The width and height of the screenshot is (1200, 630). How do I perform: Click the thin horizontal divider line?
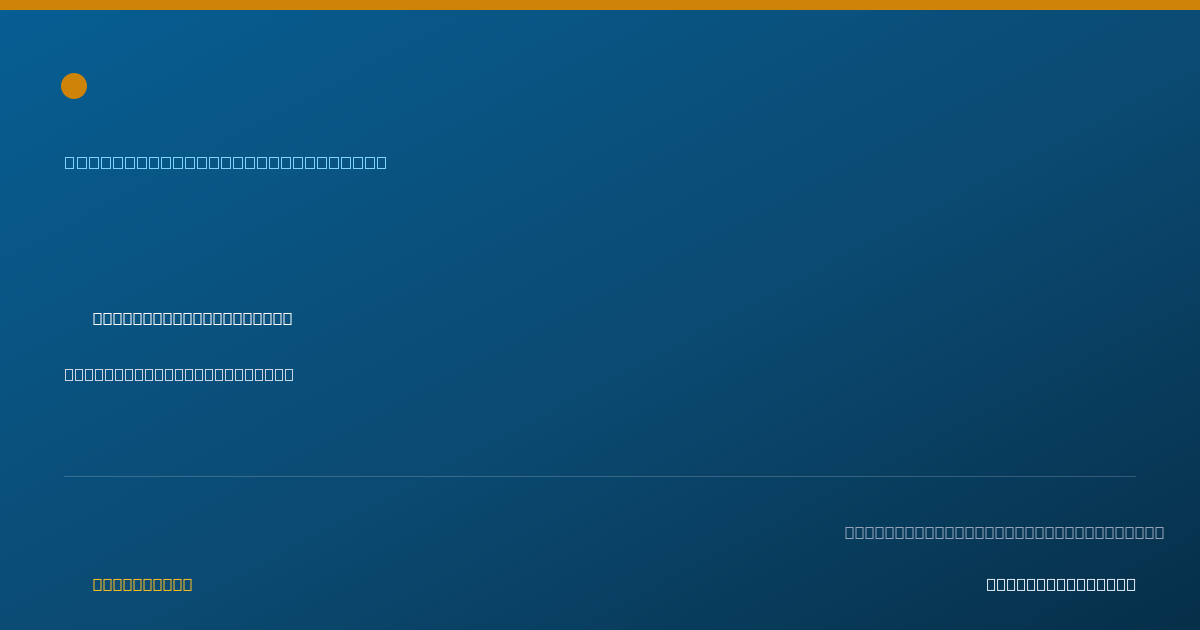[x=600, y=476]
